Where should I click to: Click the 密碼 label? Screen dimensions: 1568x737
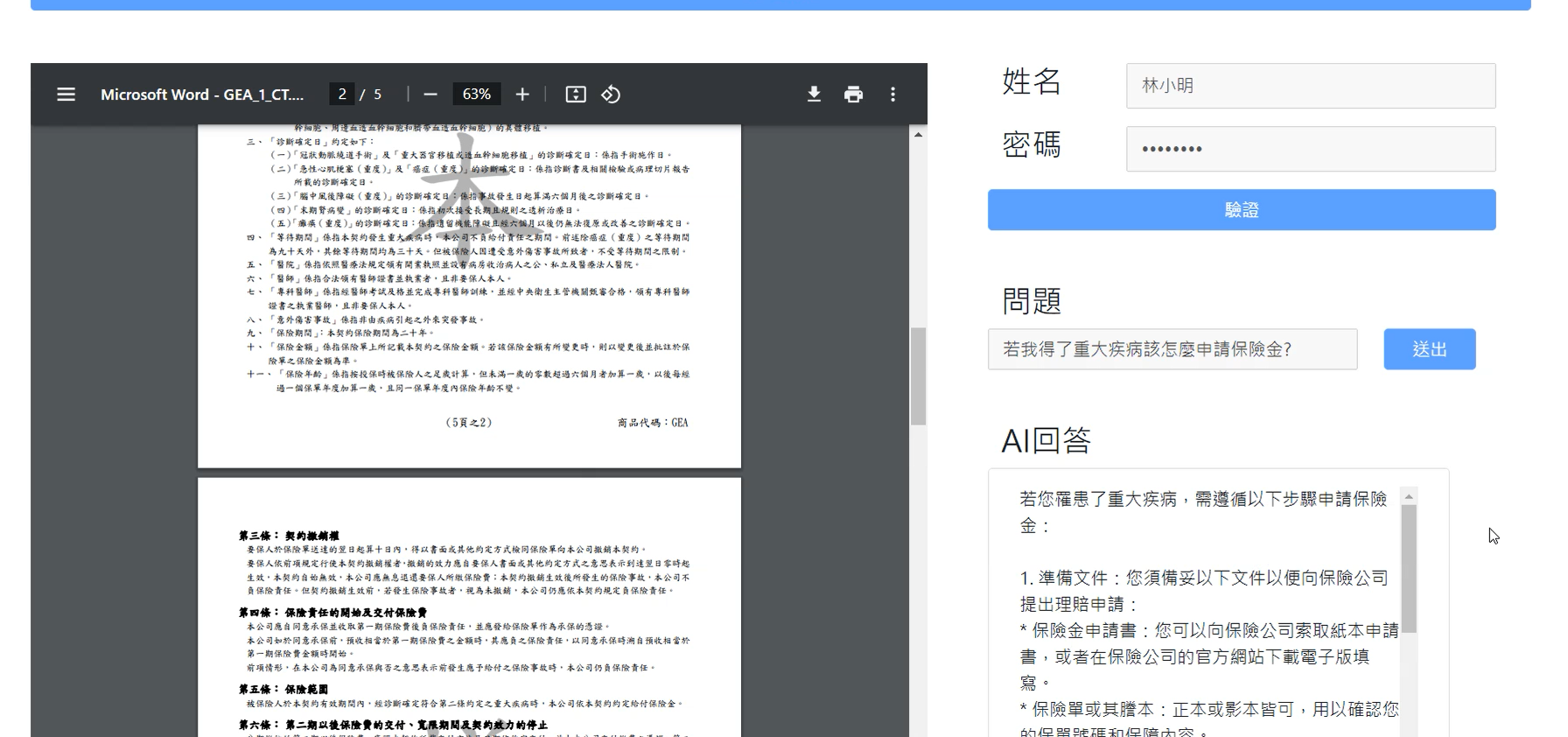(1032, 144)
